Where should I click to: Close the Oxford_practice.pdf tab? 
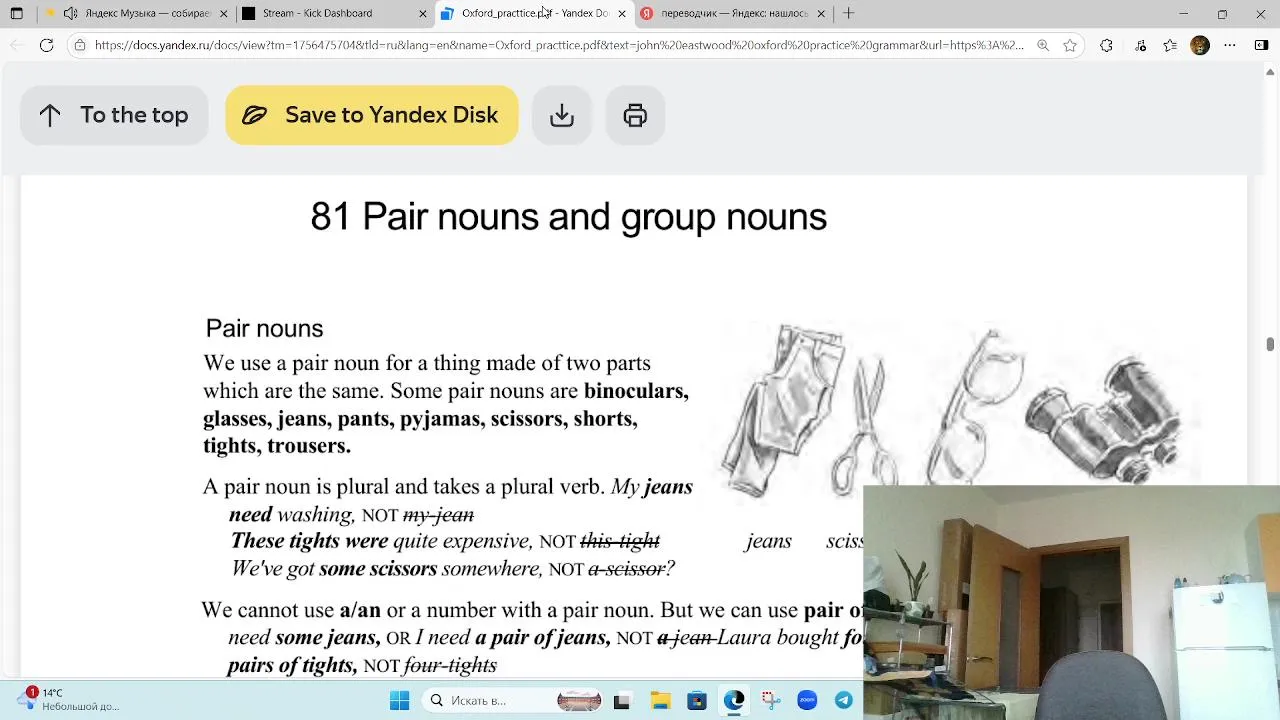point(621,13)
